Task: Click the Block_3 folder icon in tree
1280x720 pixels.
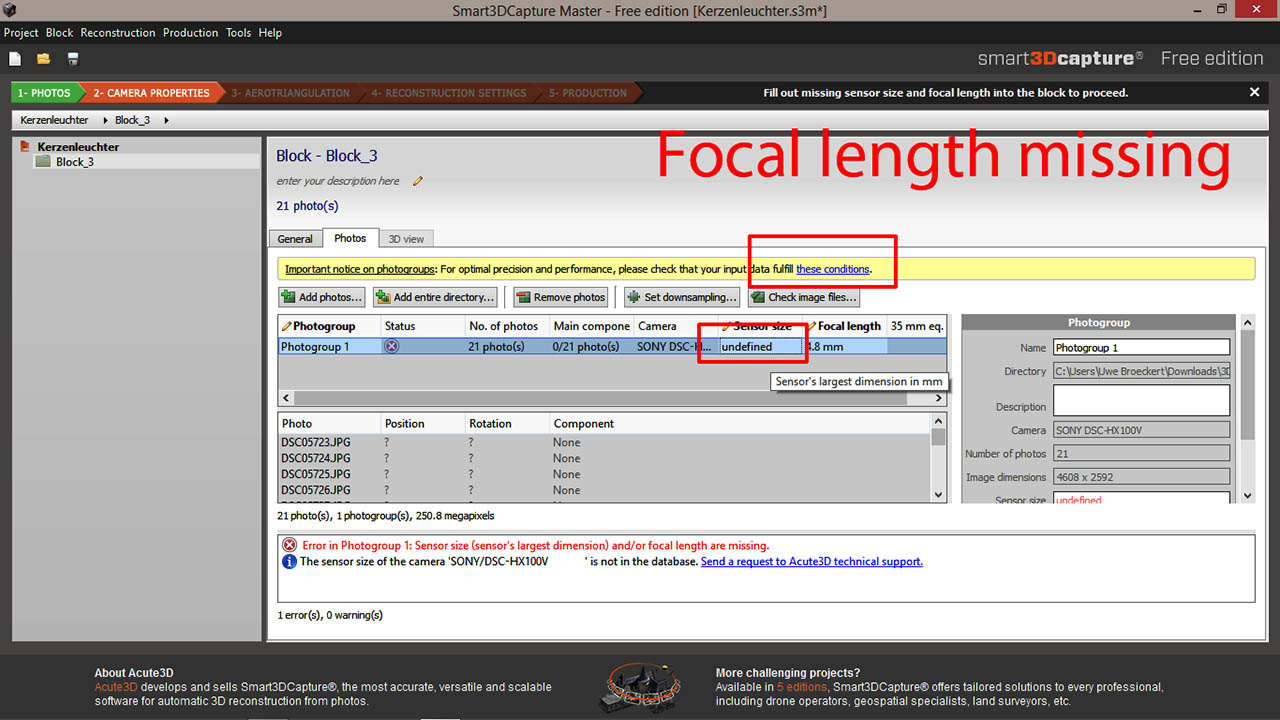Action: [43, 162]
